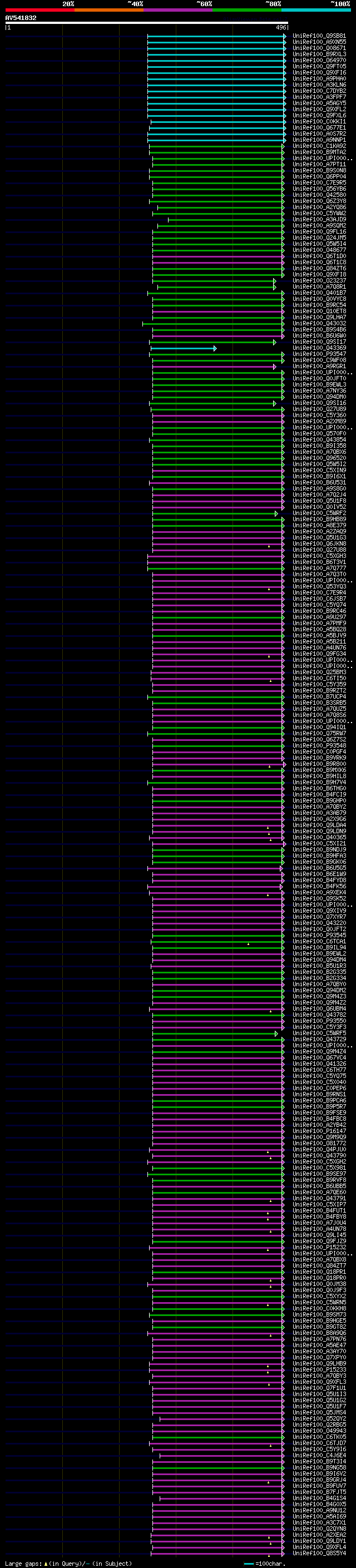This screenshot has height=1568, width=356.
Task: Select hit UniRef100_A7Q2J4
Action: (319, 495)
